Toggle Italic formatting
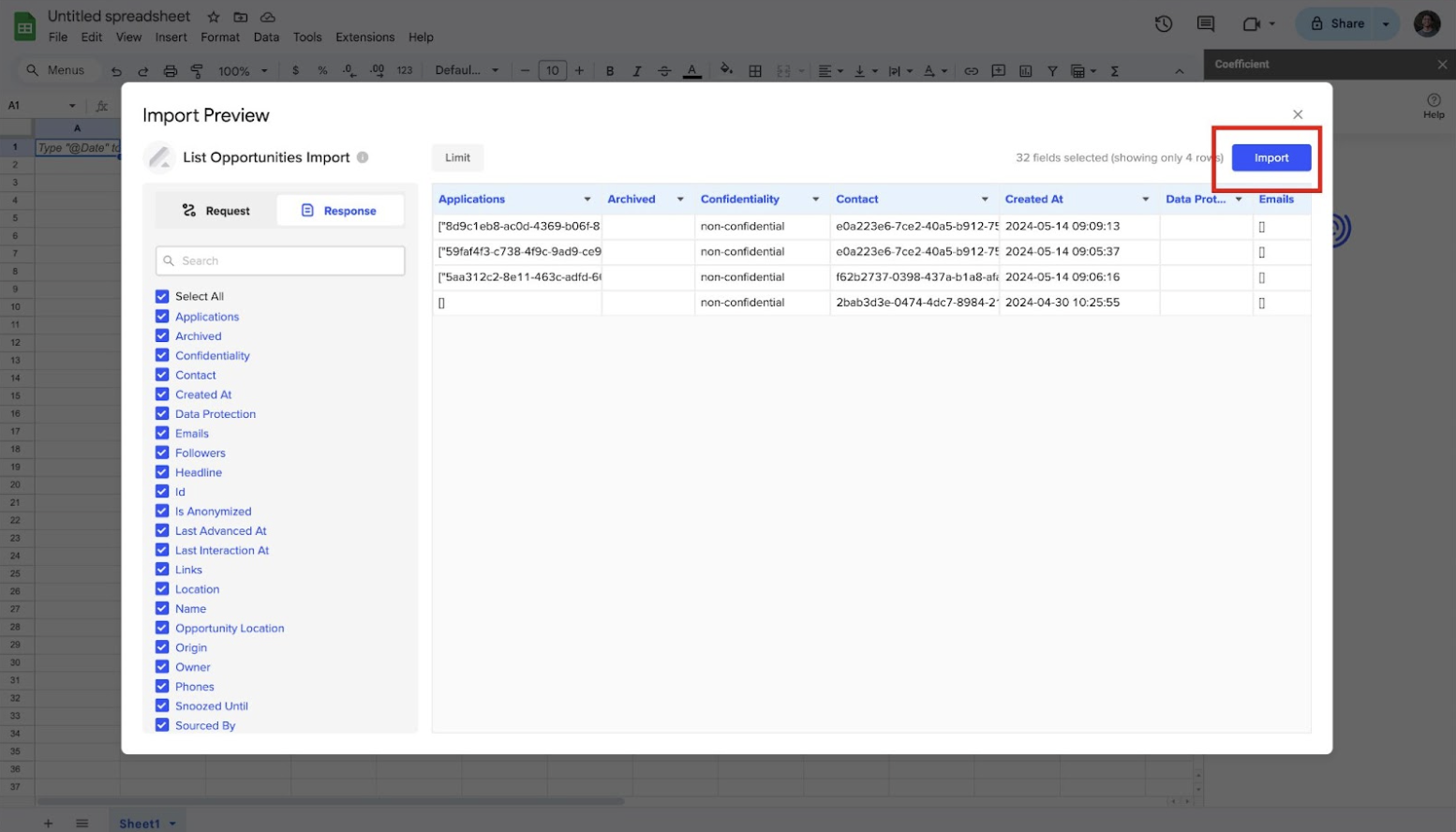Image resolution: width=1456 pixels, height=832 pixels. tap(637, 71)
